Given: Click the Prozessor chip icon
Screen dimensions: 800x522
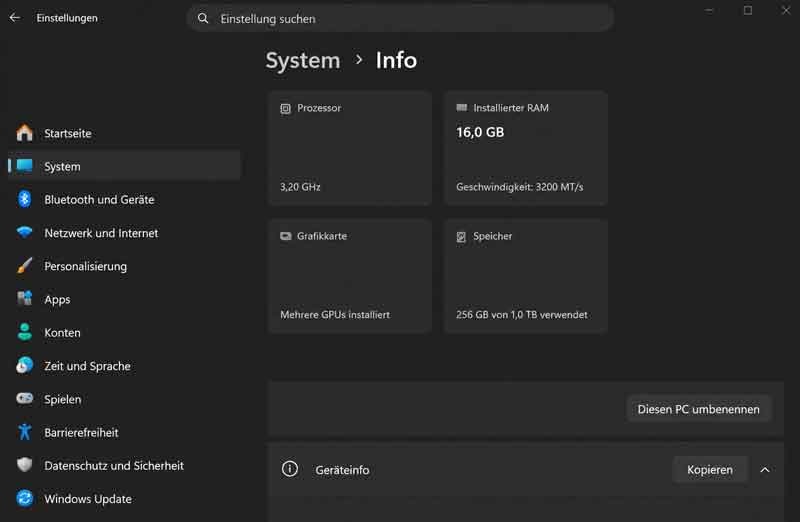Looking at the screenshot, I should pyautogui.click(x=285, y=108).
